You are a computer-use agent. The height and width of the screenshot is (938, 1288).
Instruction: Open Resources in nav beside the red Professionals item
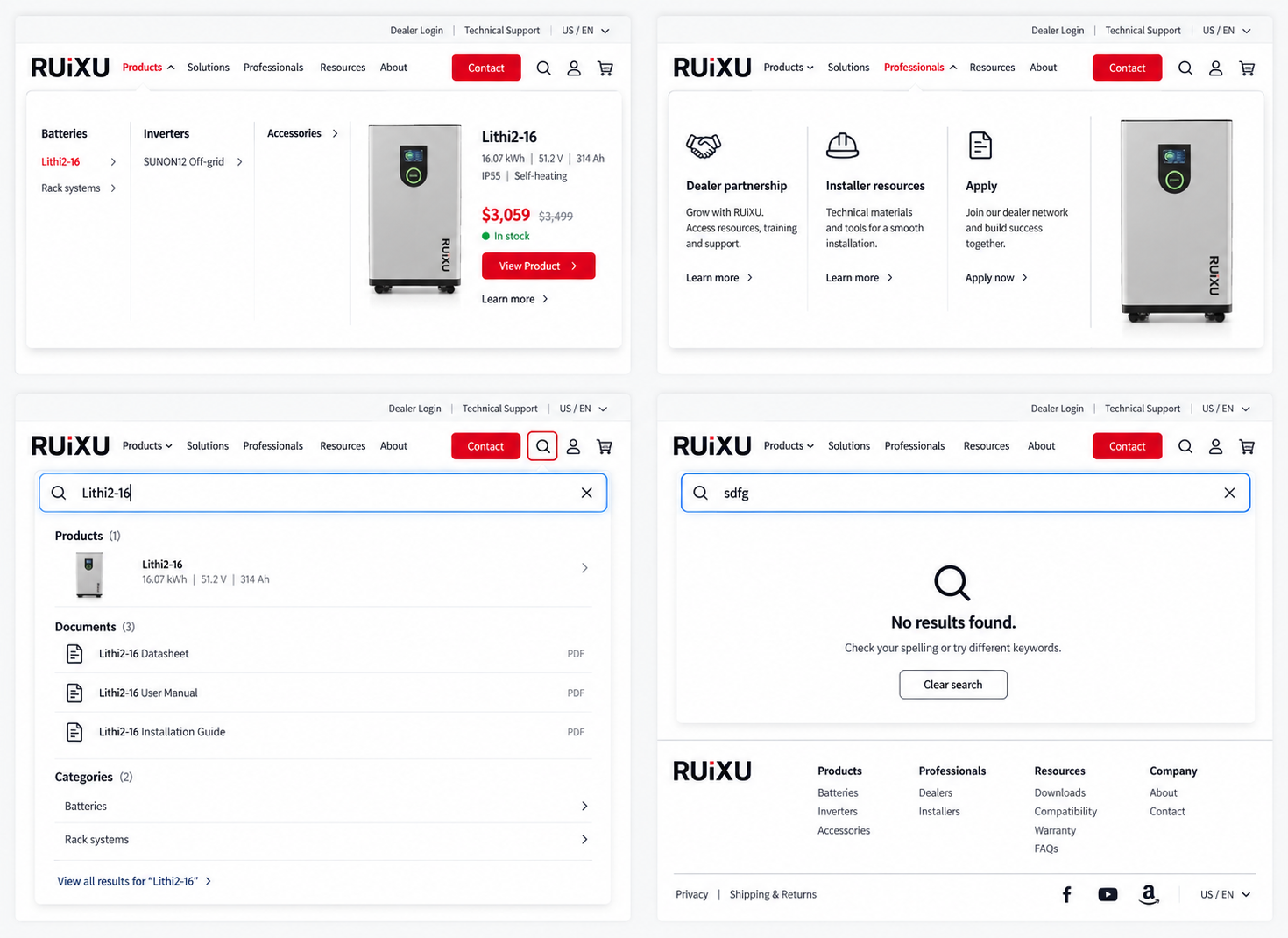[x=992, y=68]
